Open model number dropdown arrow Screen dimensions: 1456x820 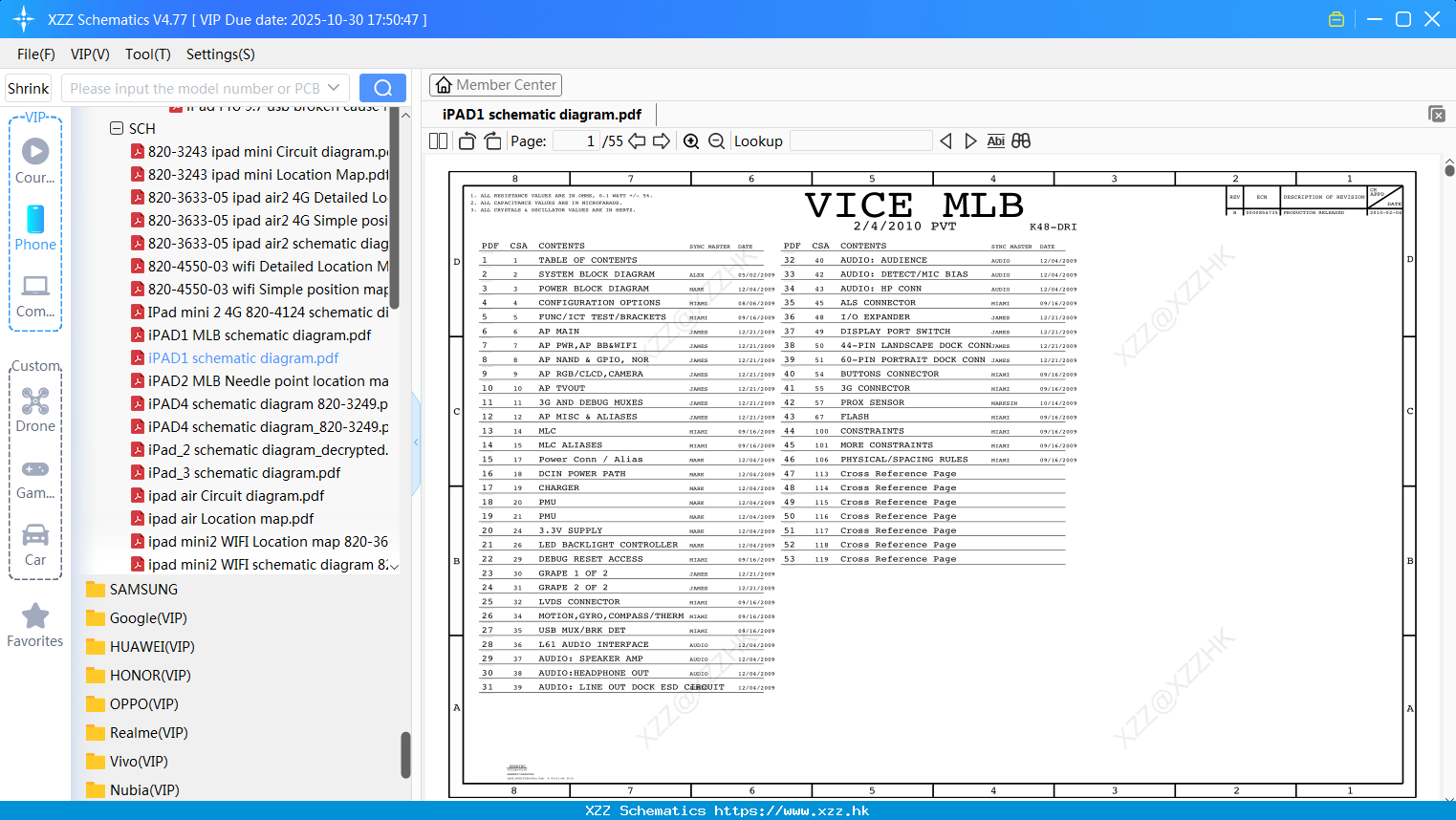click(x=334, y=88)
